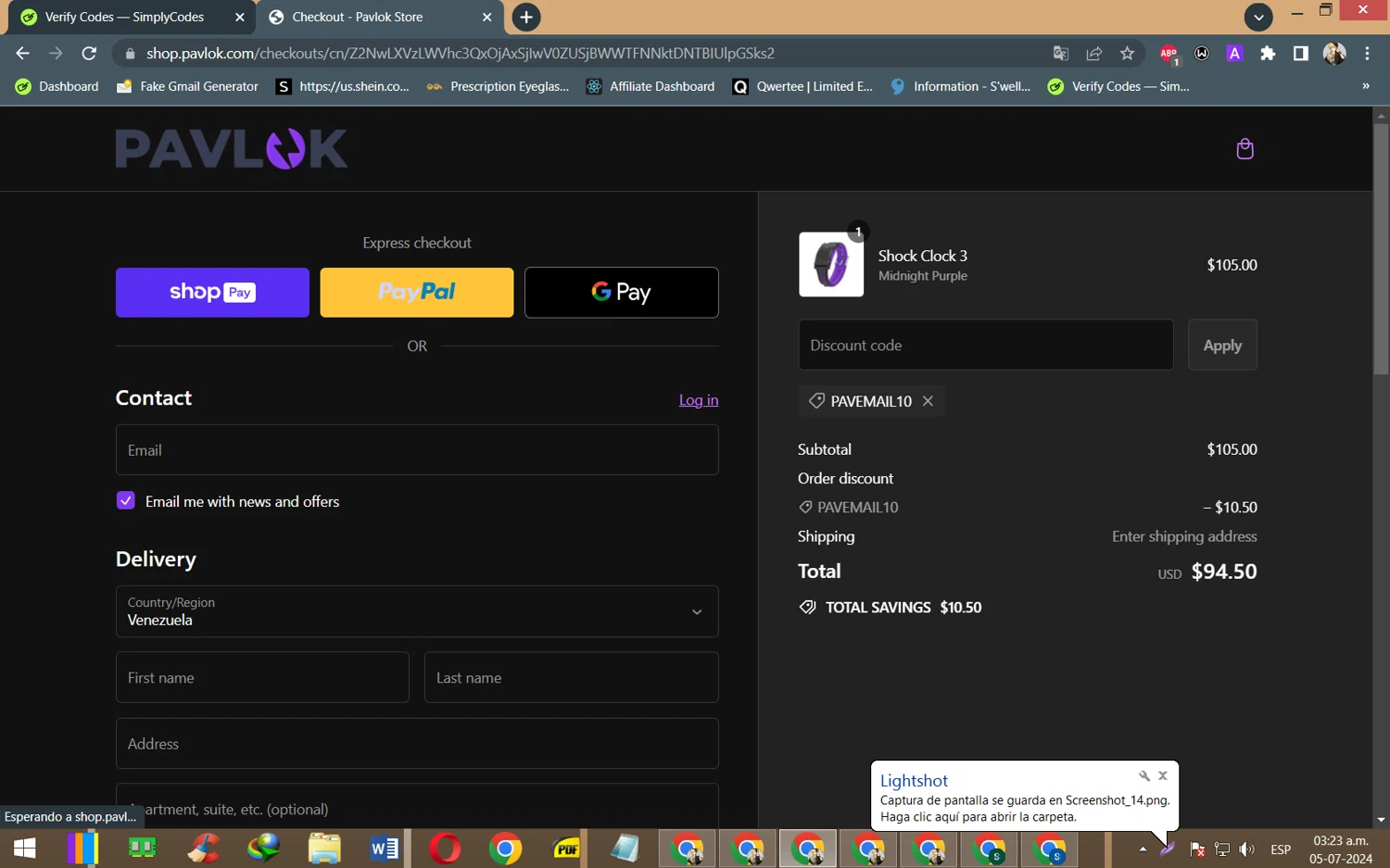Toggle the browser side panel icon

(x=1301, y=54)
